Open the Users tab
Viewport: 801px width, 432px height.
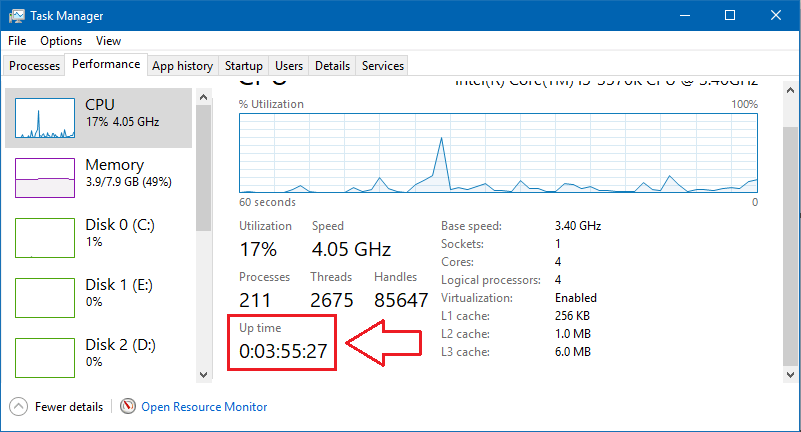point(289,66)
